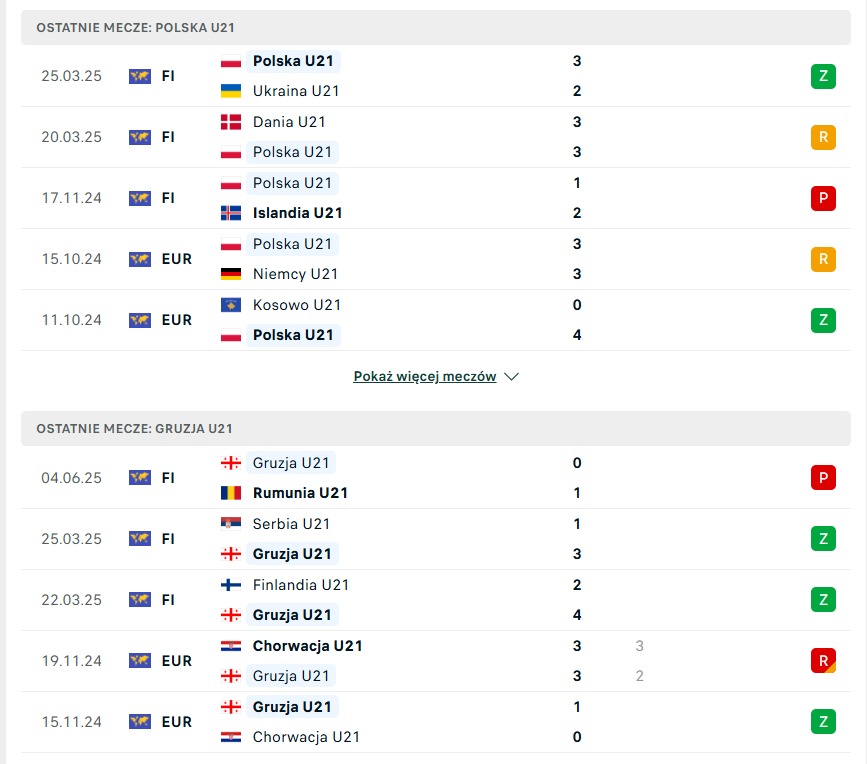Viewport: 867px width, 764px height.
Task: Expand the Pokaż więcej meczów chevron
Action: [512, 376]
